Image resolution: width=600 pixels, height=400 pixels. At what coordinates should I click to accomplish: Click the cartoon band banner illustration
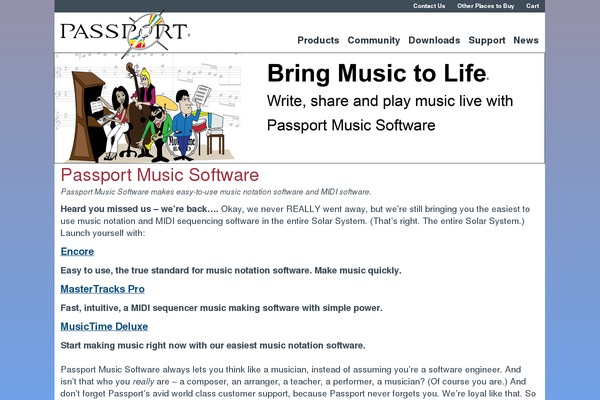(149, 108)
